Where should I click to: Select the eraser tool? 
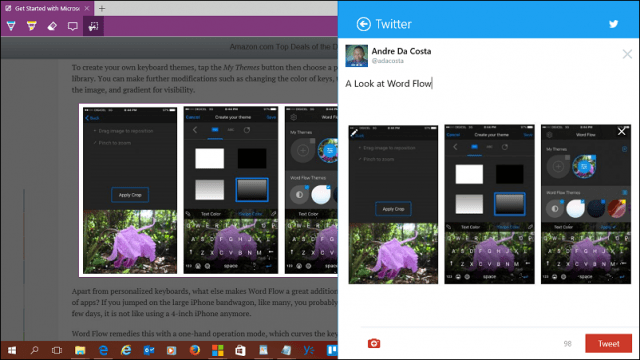pyautogui.click(x=52, y=27)
